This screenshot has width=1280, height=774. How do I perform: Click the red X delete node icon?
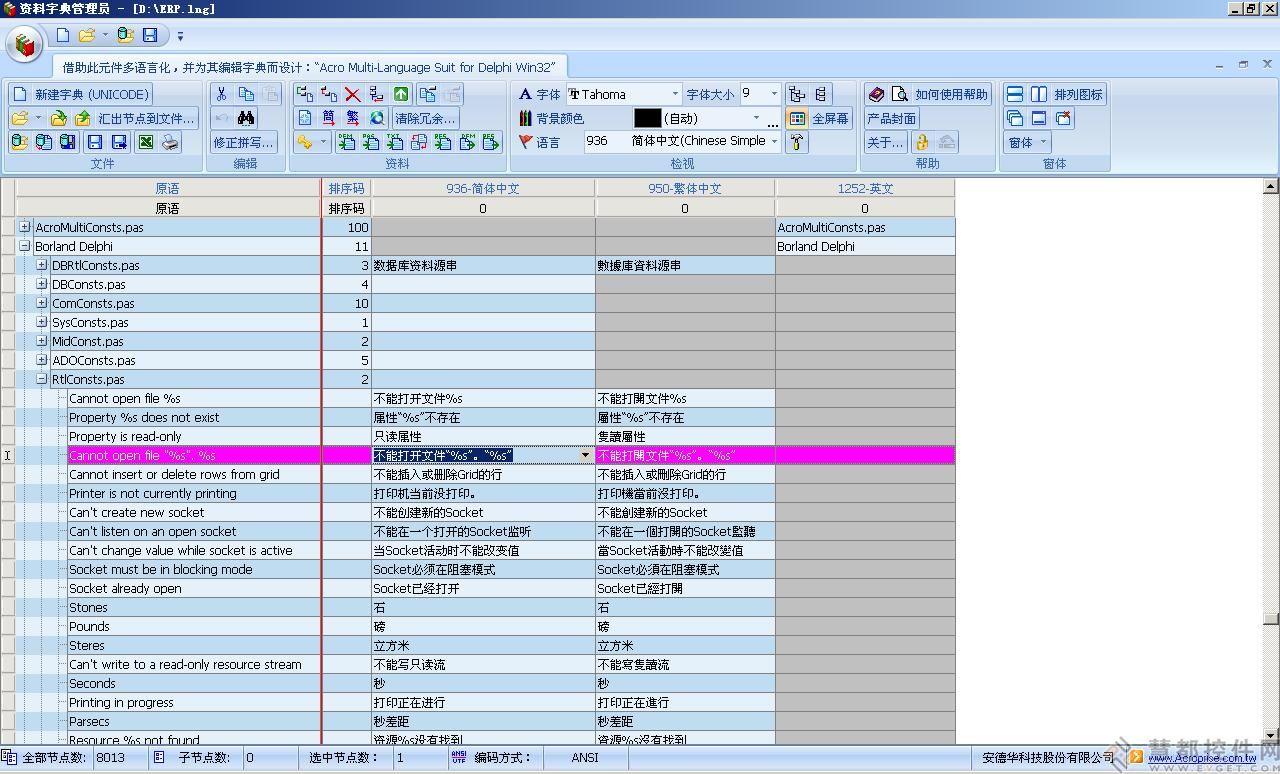pos(352,94)
